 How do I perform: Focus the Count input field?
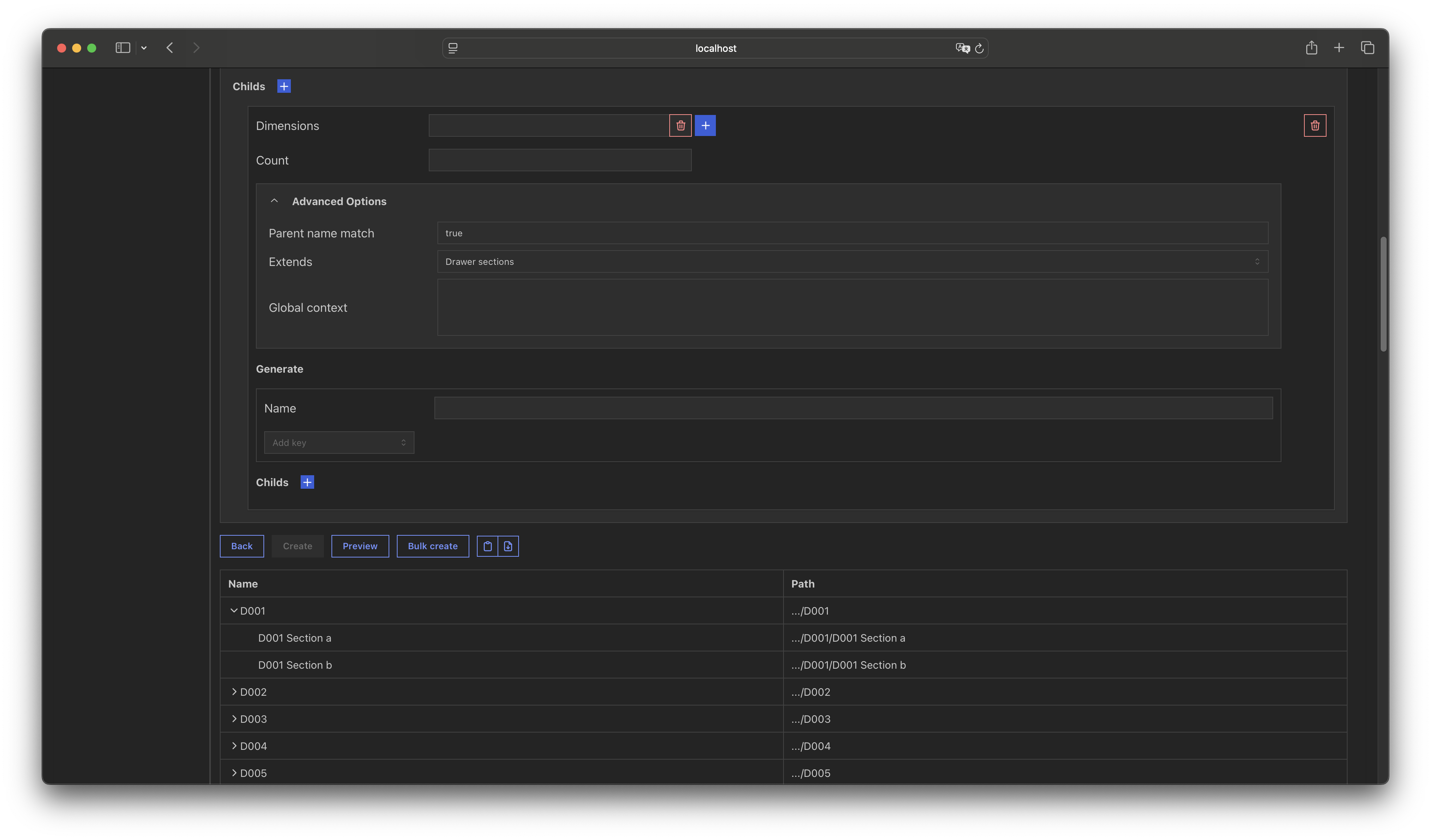[560, 160]
